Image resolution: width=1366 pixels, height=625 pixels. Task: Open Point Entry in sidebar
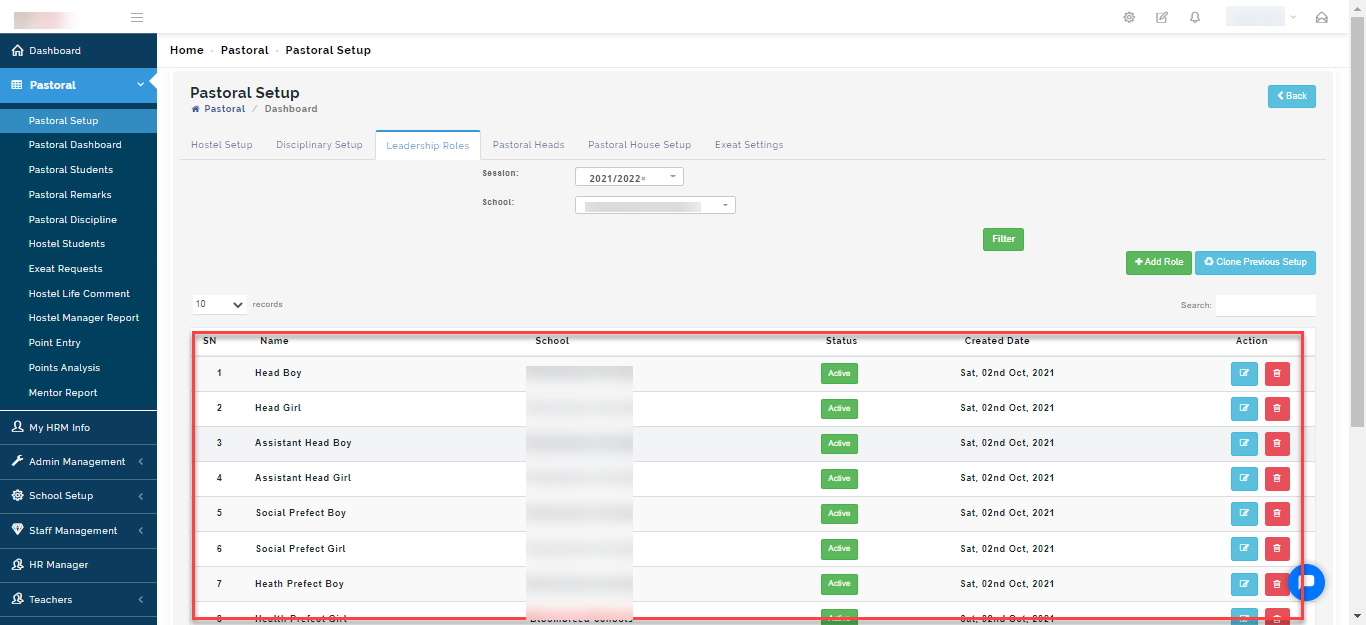coord(78,343)
